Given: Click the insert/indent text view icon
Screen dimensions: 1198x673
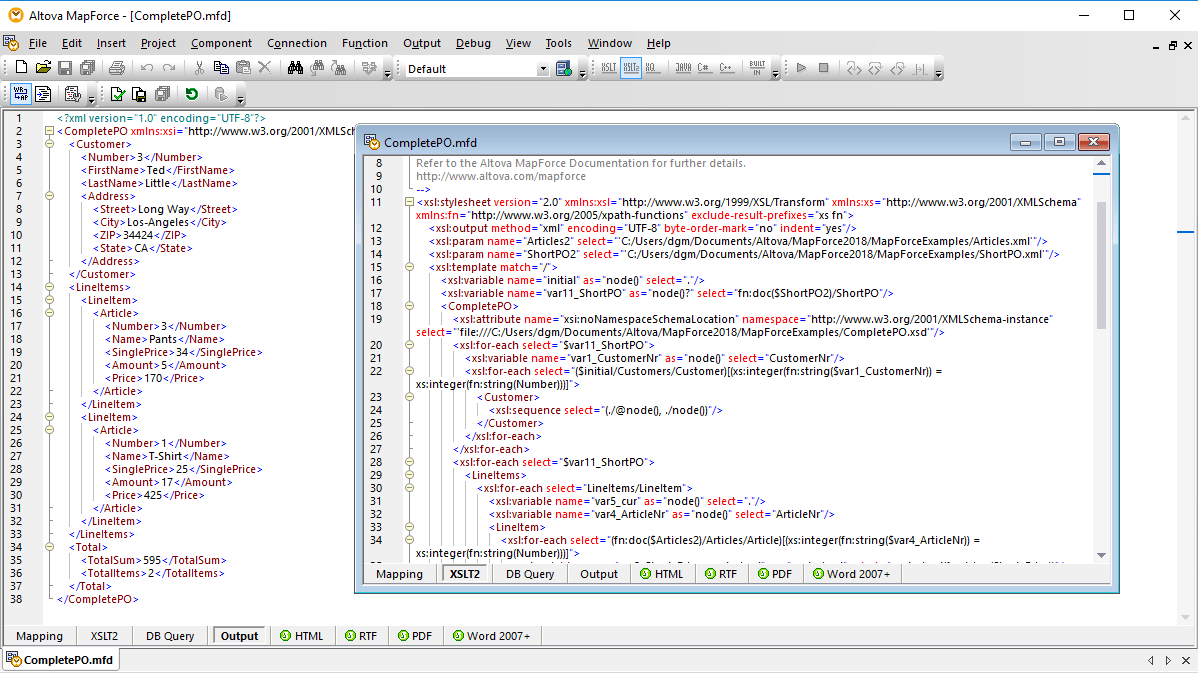Looking at the screenshot, I should (x=44, y=94).
